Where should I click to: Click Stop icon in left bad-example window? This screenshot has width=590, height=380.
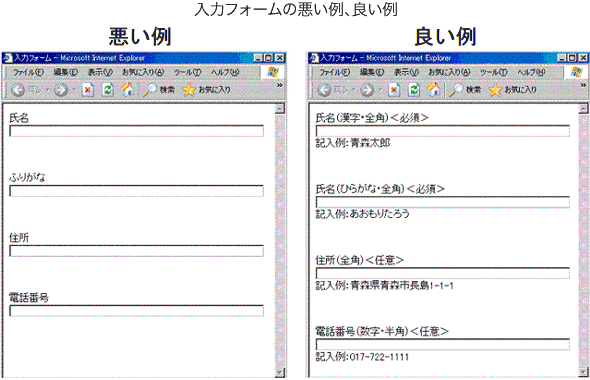(x=88, y=90)
